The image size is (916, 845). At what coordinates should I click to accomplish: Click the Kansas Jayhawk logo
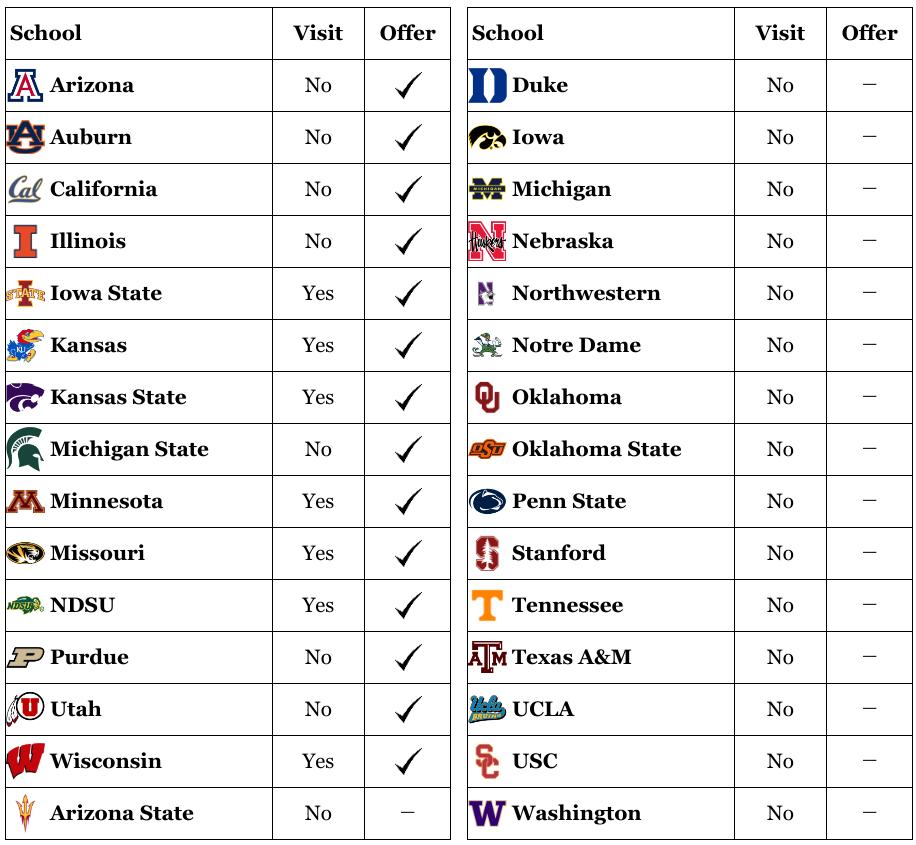click(x=26, y=346)
